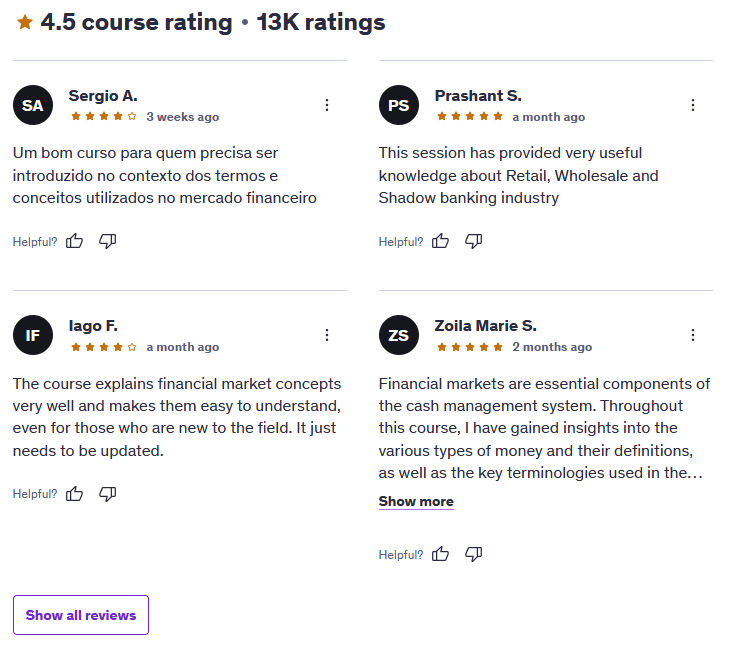Open kebab menu on Zoila Marie S.'s review

693,335
